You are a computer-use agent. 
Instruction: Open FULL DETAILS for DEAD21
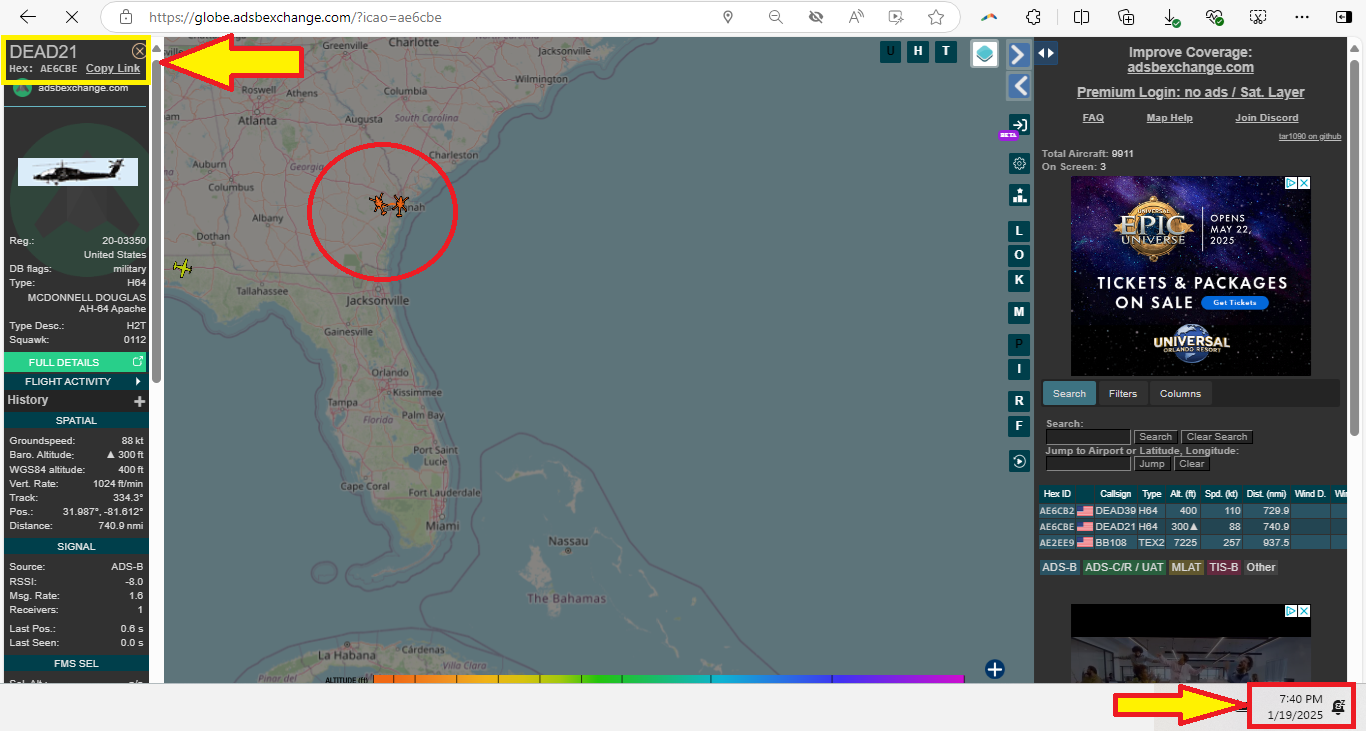coord(75,362)
